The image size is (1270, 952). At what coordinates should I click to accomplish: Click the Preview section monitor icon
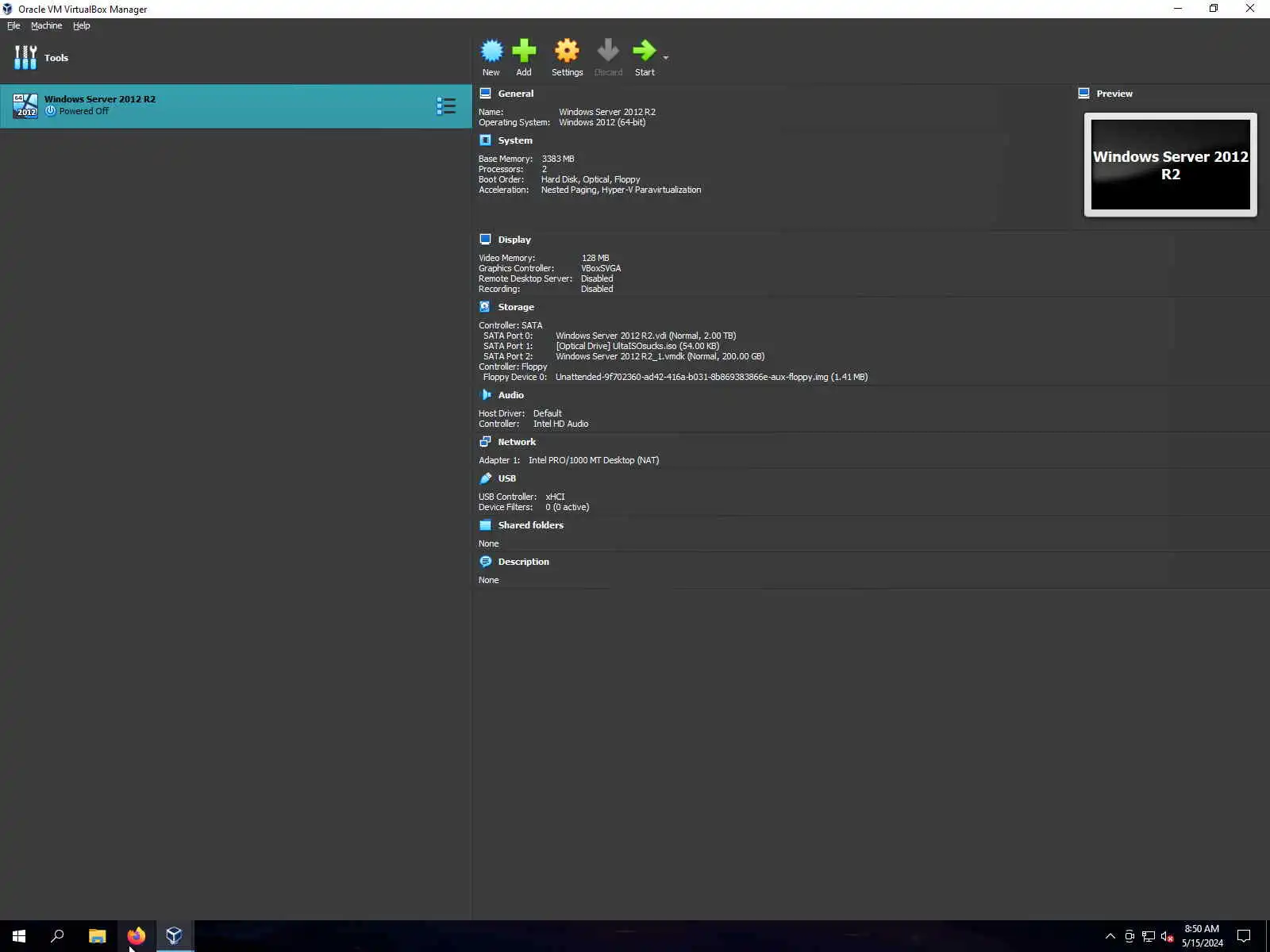pos(1083,94)
